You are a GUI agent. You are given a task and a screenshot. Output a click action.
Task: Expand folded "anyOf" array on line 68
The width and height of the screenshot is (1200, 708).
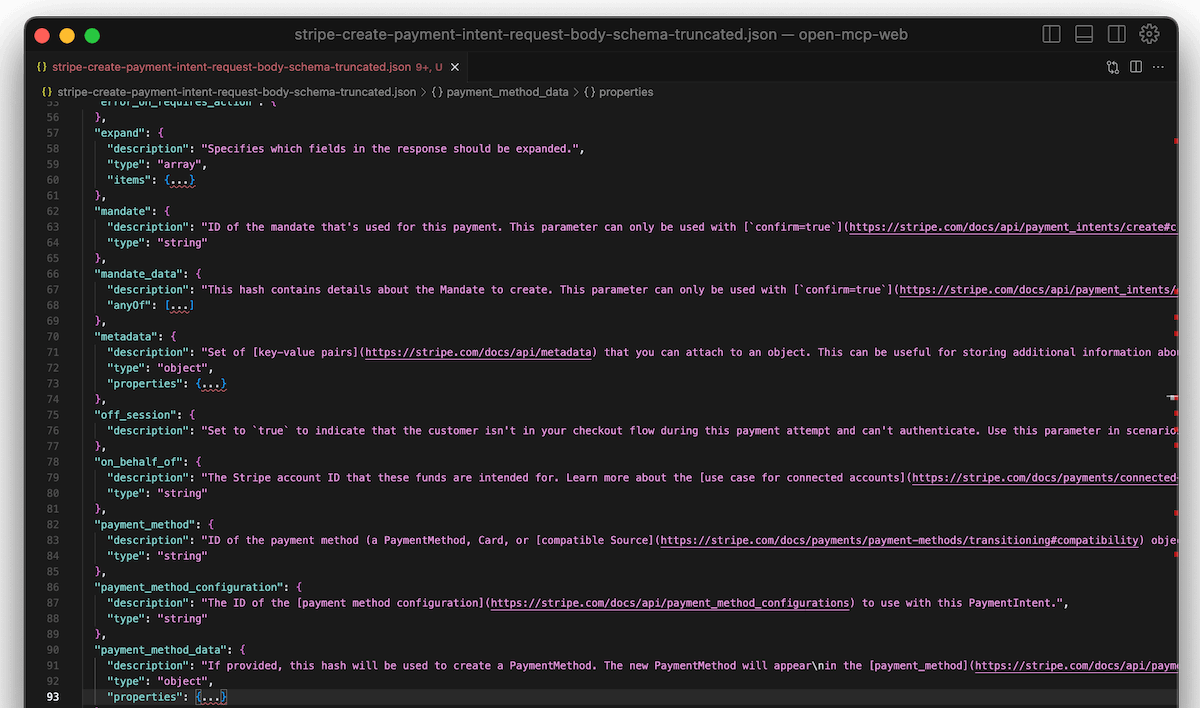click(x=180, y=305)
